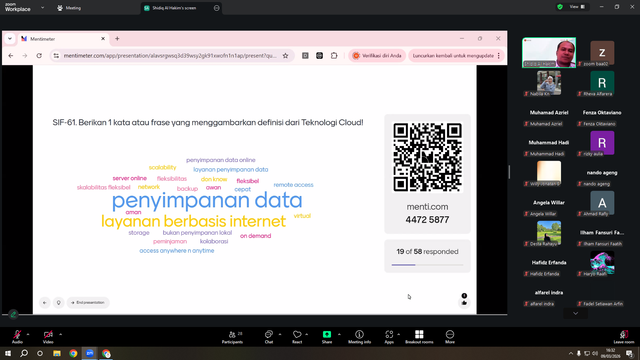Unmute using the Audio microphone icon
Image resolution: width=640 pixels, height=360 pixels.
tap(17, 334)
